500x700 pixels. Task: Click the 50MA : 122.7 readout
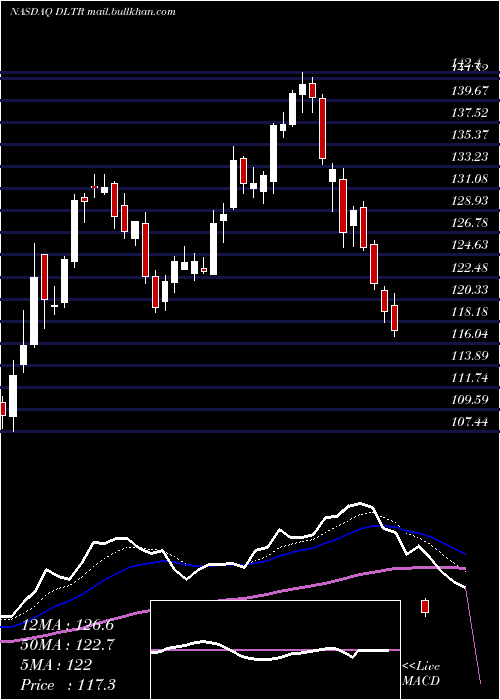pyautogui.click(x=67, y=645)
